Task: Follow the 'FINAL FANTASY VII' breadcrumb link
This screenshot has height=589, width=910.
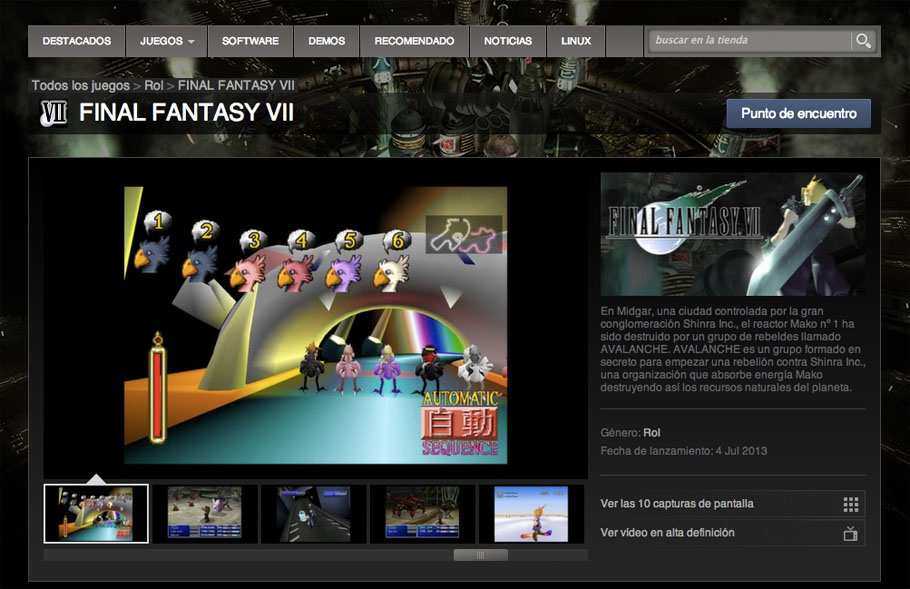Action: point(236,85)
